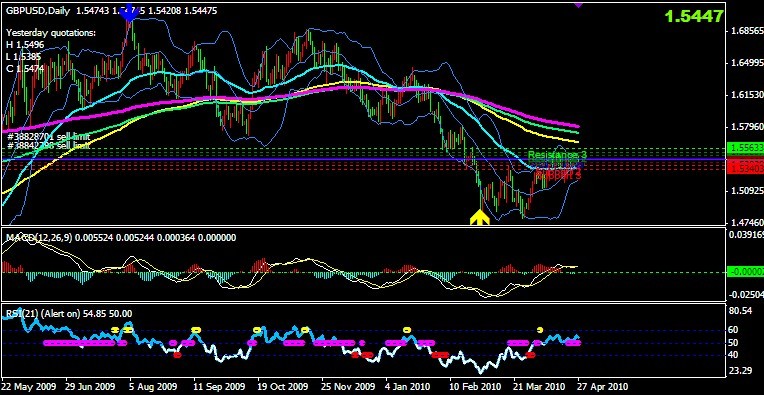Click the 1.68565 price axis label
This screenshot has width=764, height=395.
[747, 31]
